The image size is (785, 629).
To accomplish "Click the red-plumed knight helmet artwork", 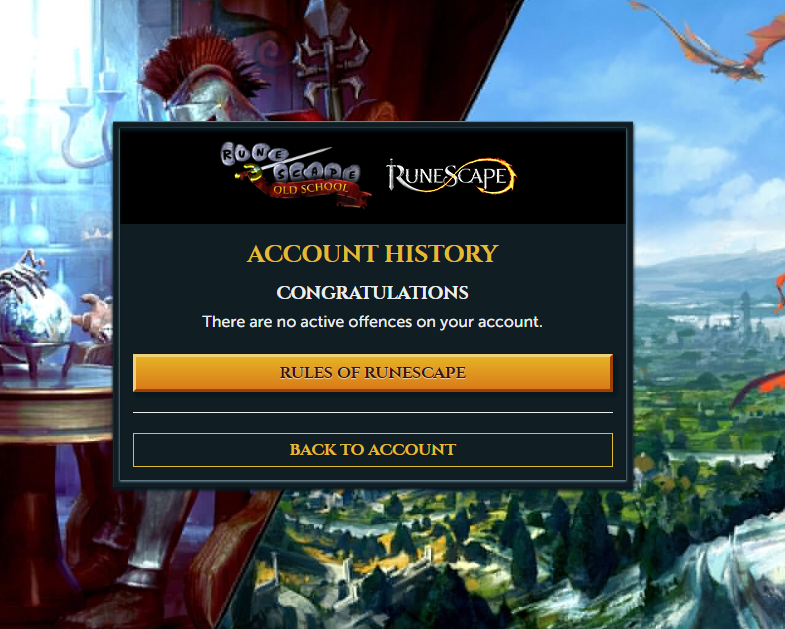I will pos(200,80).
